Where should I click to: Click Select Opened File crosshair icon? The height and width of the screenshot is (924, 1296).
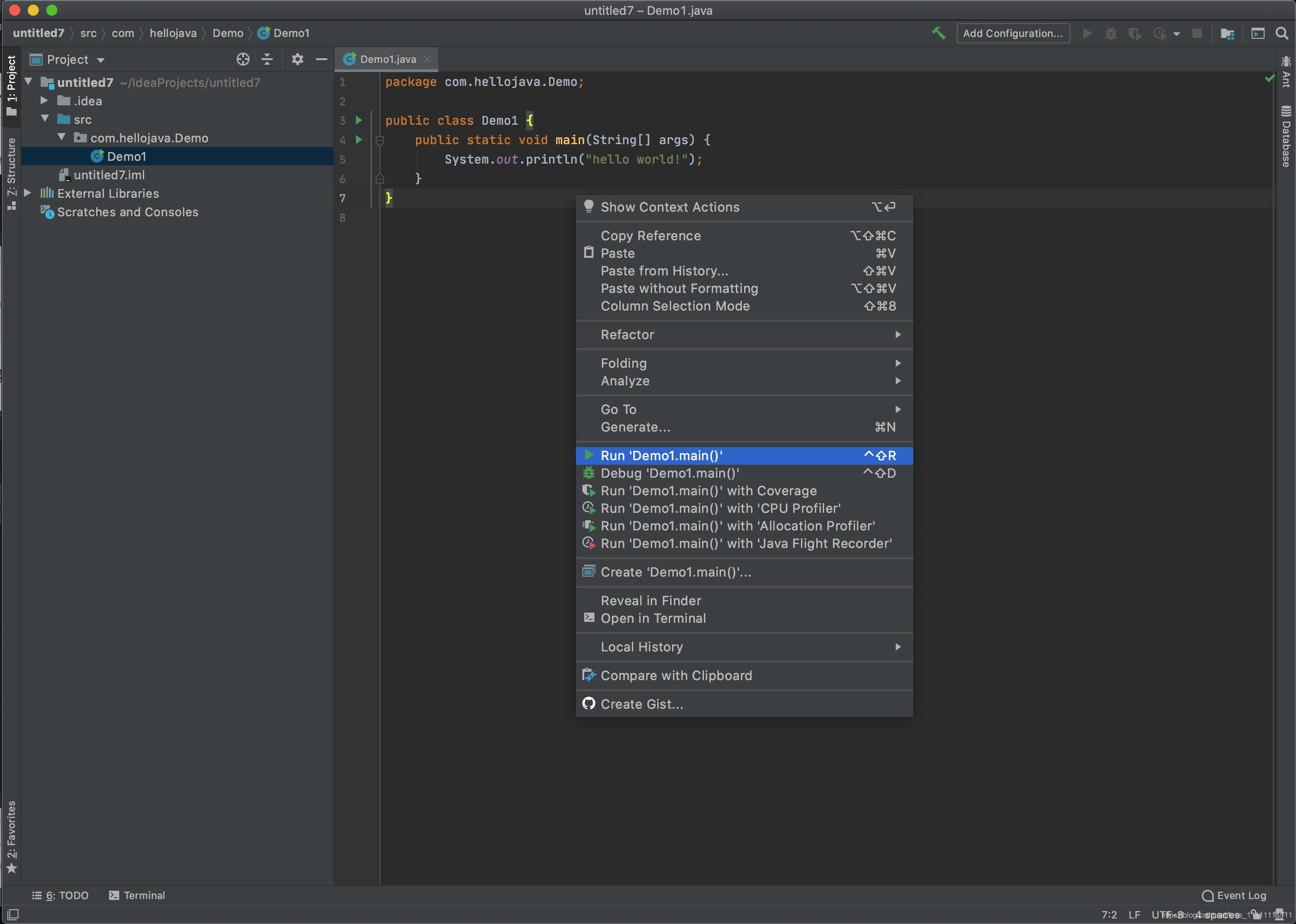tap(243, 59)
